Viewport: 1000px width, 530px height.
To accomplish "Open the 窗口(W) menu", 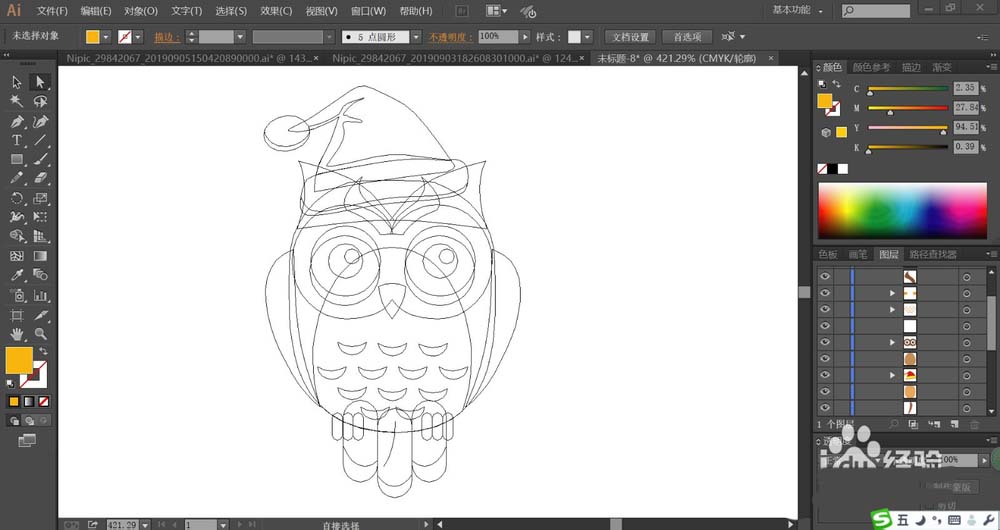I will (369, 11).
